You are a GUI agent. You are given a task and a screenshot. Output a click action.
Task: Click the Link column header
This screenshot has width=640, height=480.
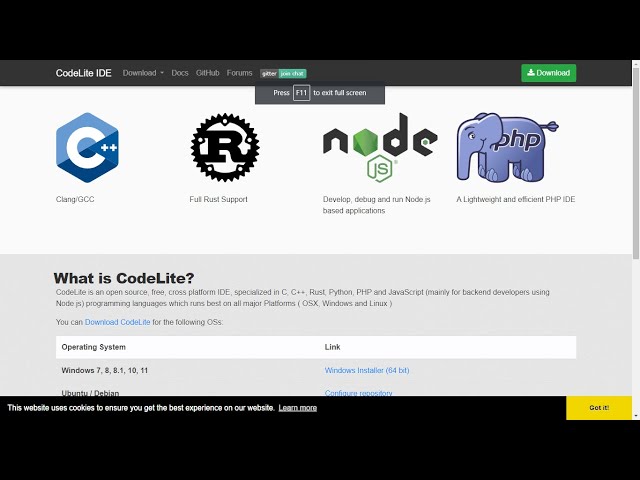coord(332,347)
